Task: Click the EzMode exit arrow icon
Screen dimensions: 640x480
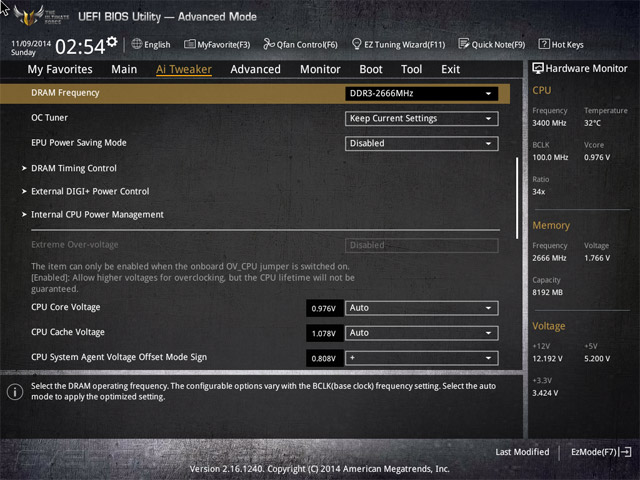Action: (x=626, y=452)
